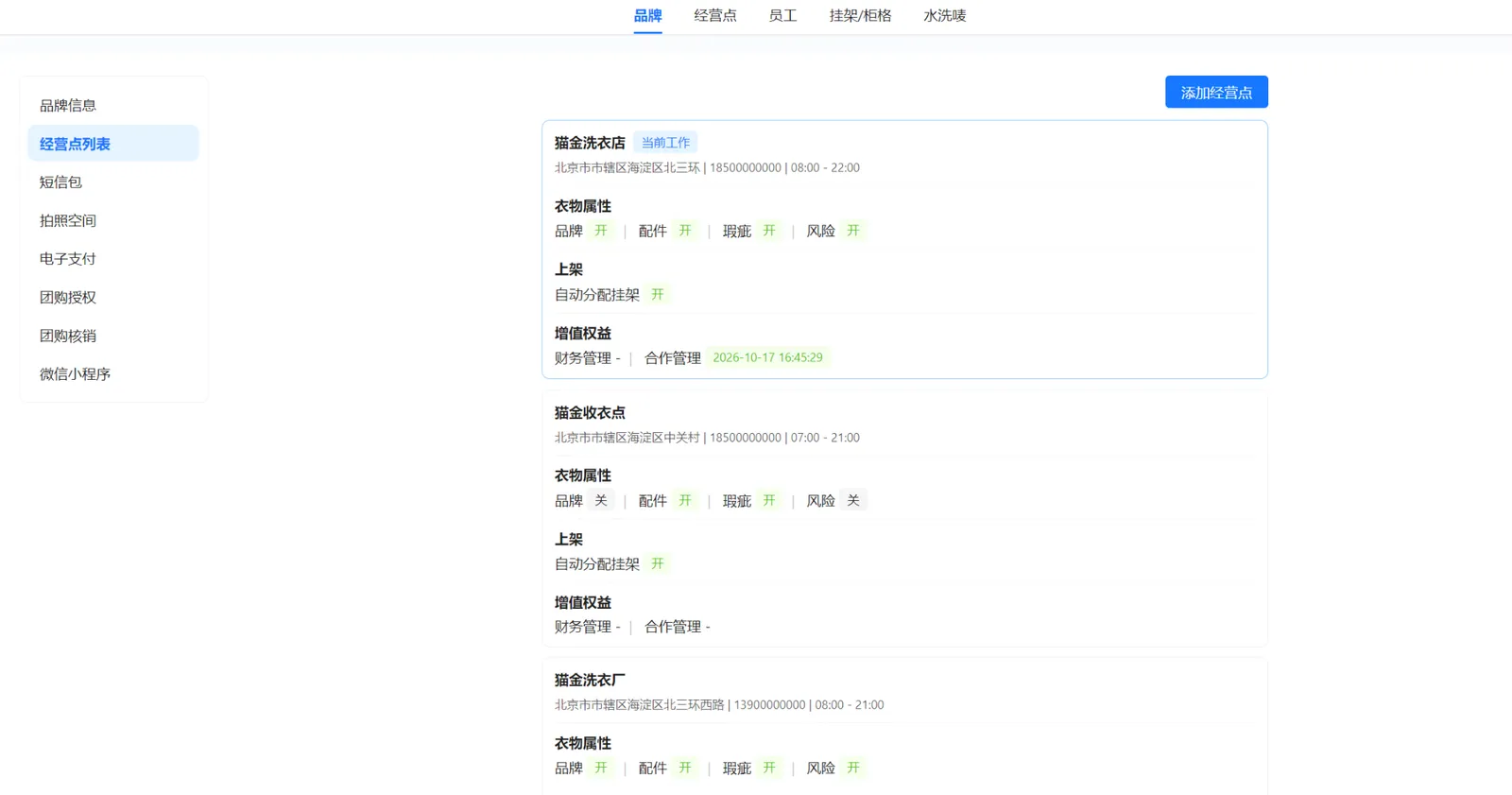This screenshot has width=1512, height=795.
Task: Select 经营点列表 in the sidebar
Action: (113, 144)
